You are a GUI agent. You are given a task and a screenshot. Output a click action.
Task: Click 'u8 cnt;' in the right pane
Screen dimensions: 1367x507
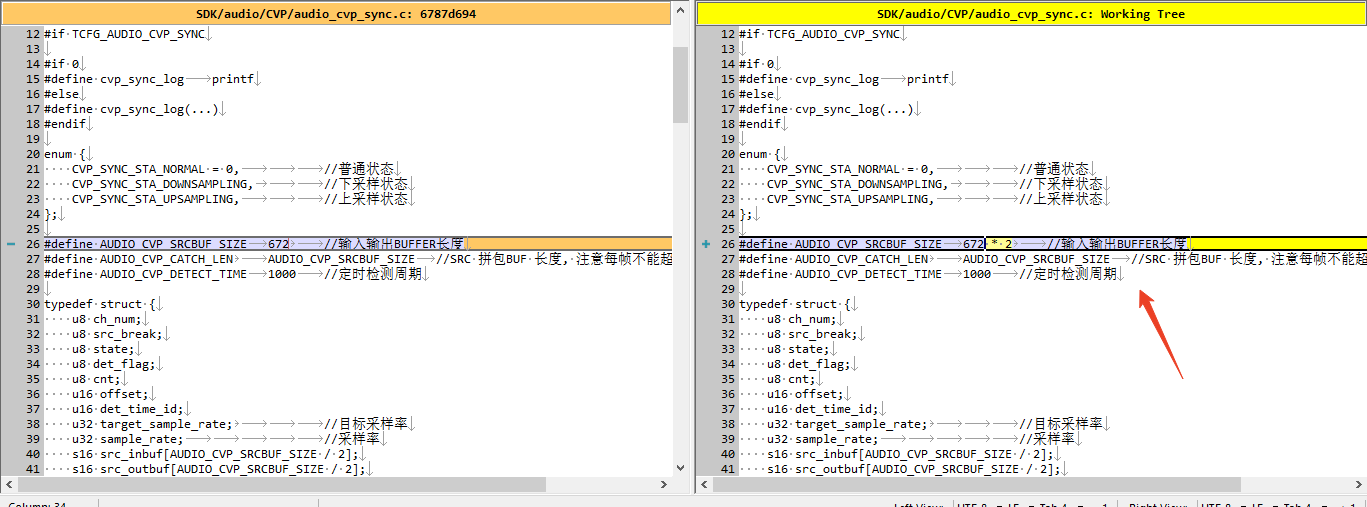point(790,379)
